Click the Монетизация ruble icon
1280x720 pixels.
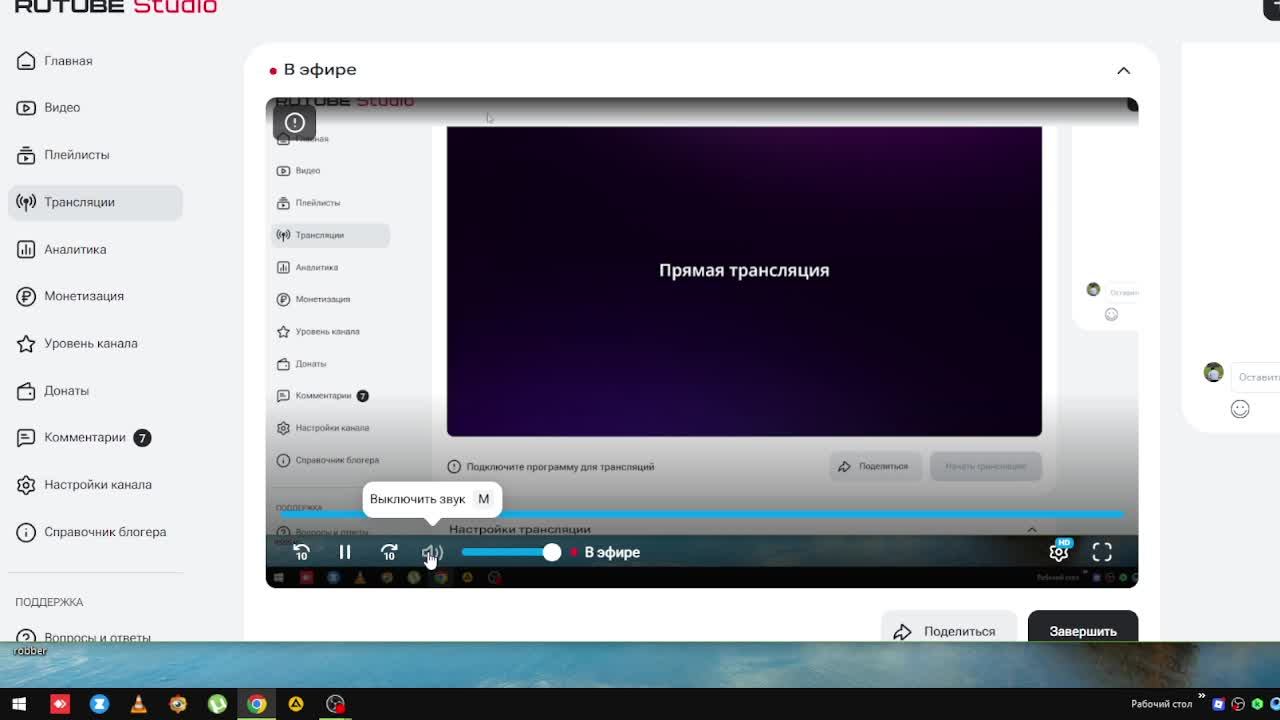(26, 296)
